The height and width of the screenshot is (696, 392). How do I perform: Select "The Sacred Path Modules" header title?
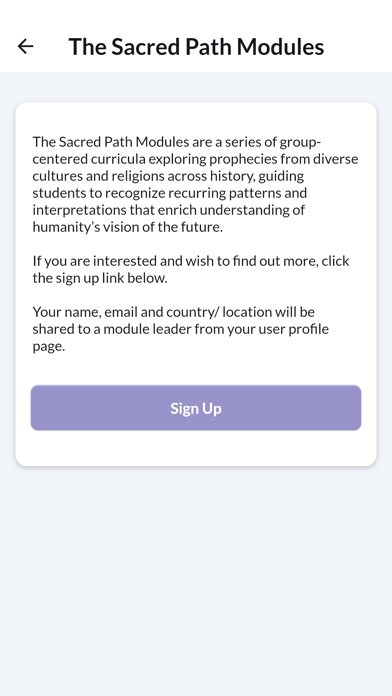(x=196, y=47)
